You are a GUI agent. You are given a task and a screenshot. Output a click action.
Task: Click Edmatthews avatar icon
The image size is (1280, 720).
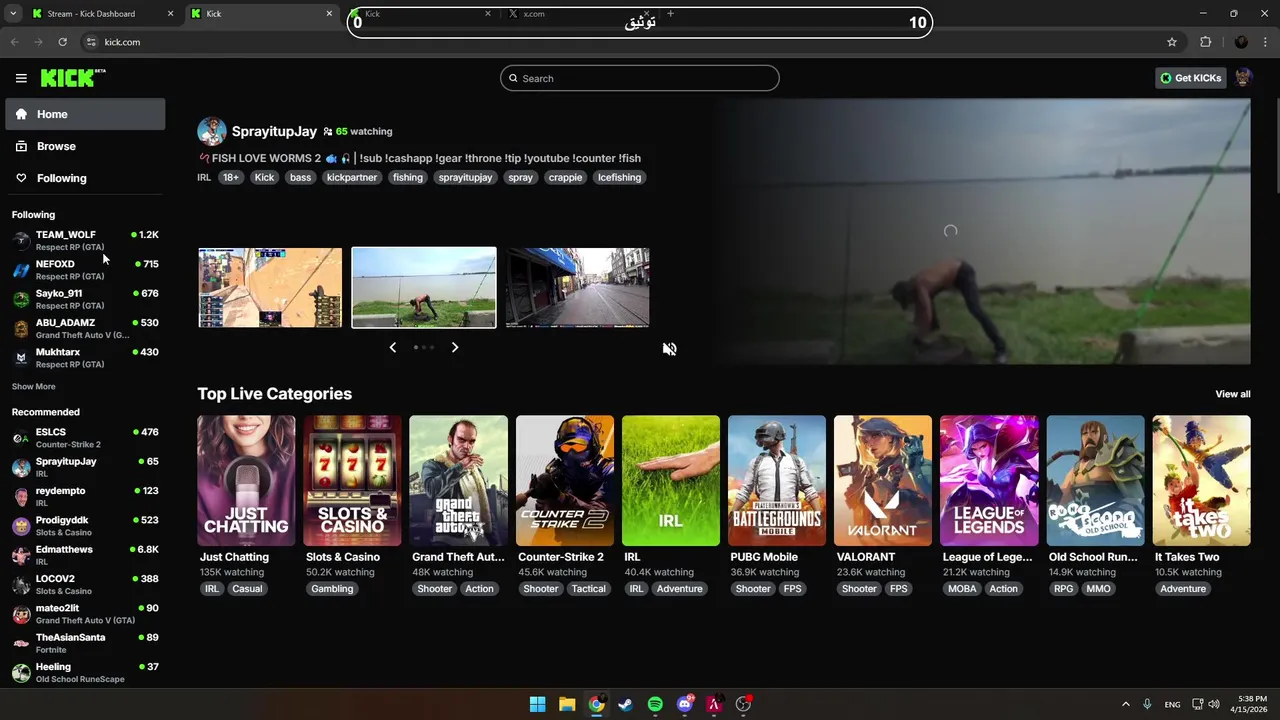[21, 555]
